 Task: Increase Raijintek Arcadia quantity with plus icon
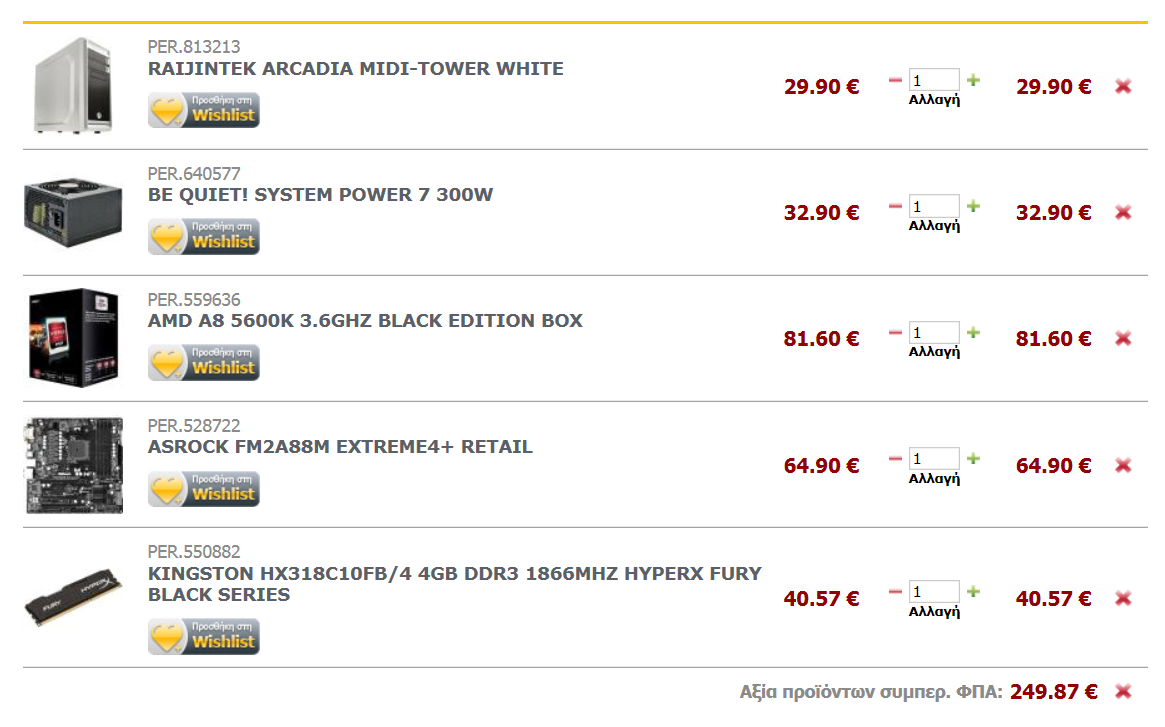(973, 80)
